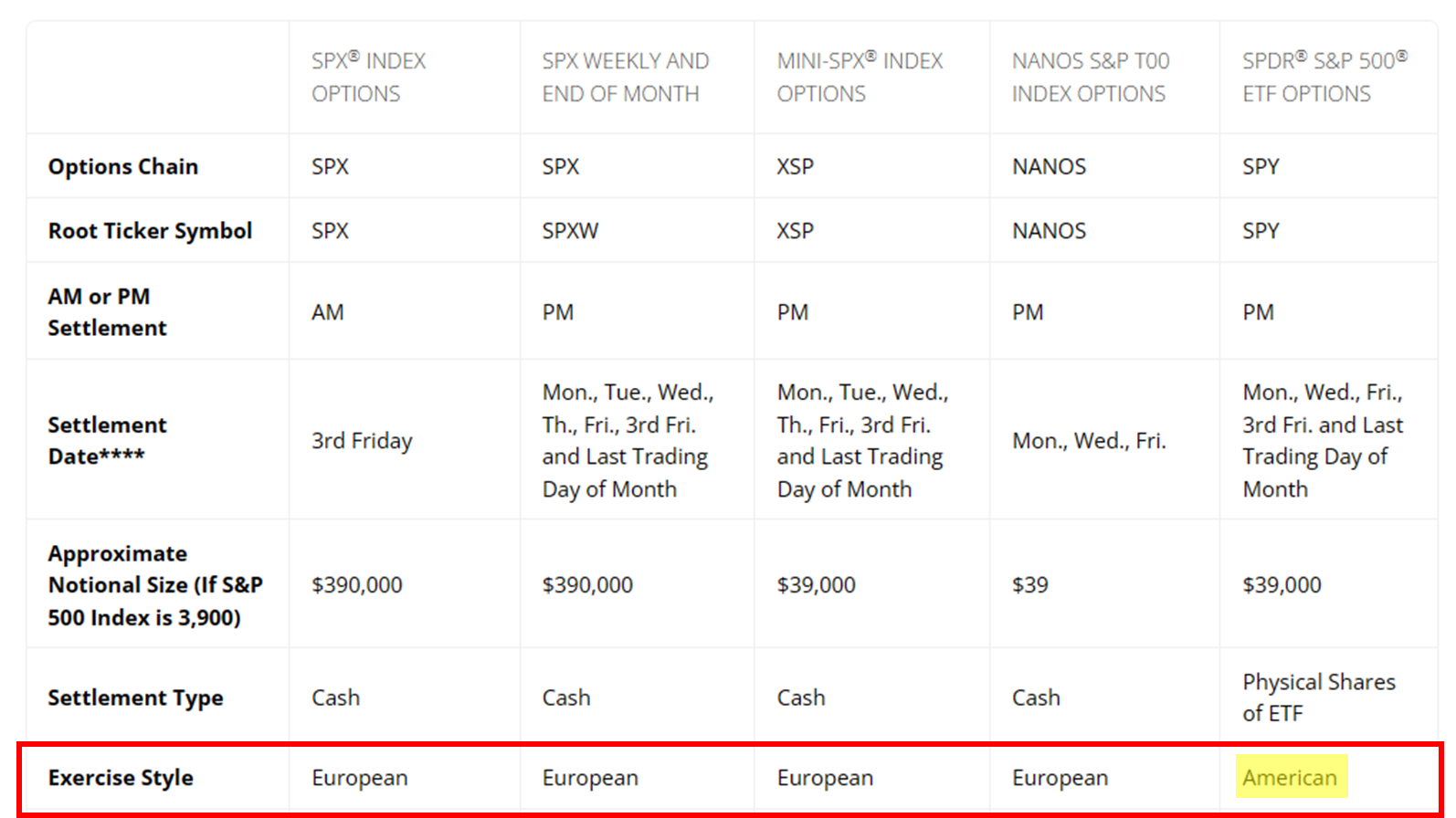Click the "Physical Shares of ETF" cell

[1319, 697]
